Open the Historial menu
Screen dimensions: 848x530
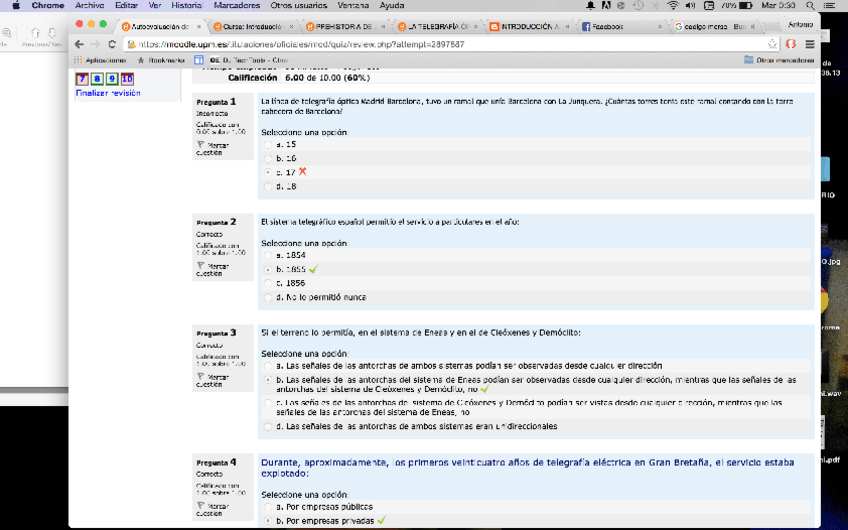(186, 6)
